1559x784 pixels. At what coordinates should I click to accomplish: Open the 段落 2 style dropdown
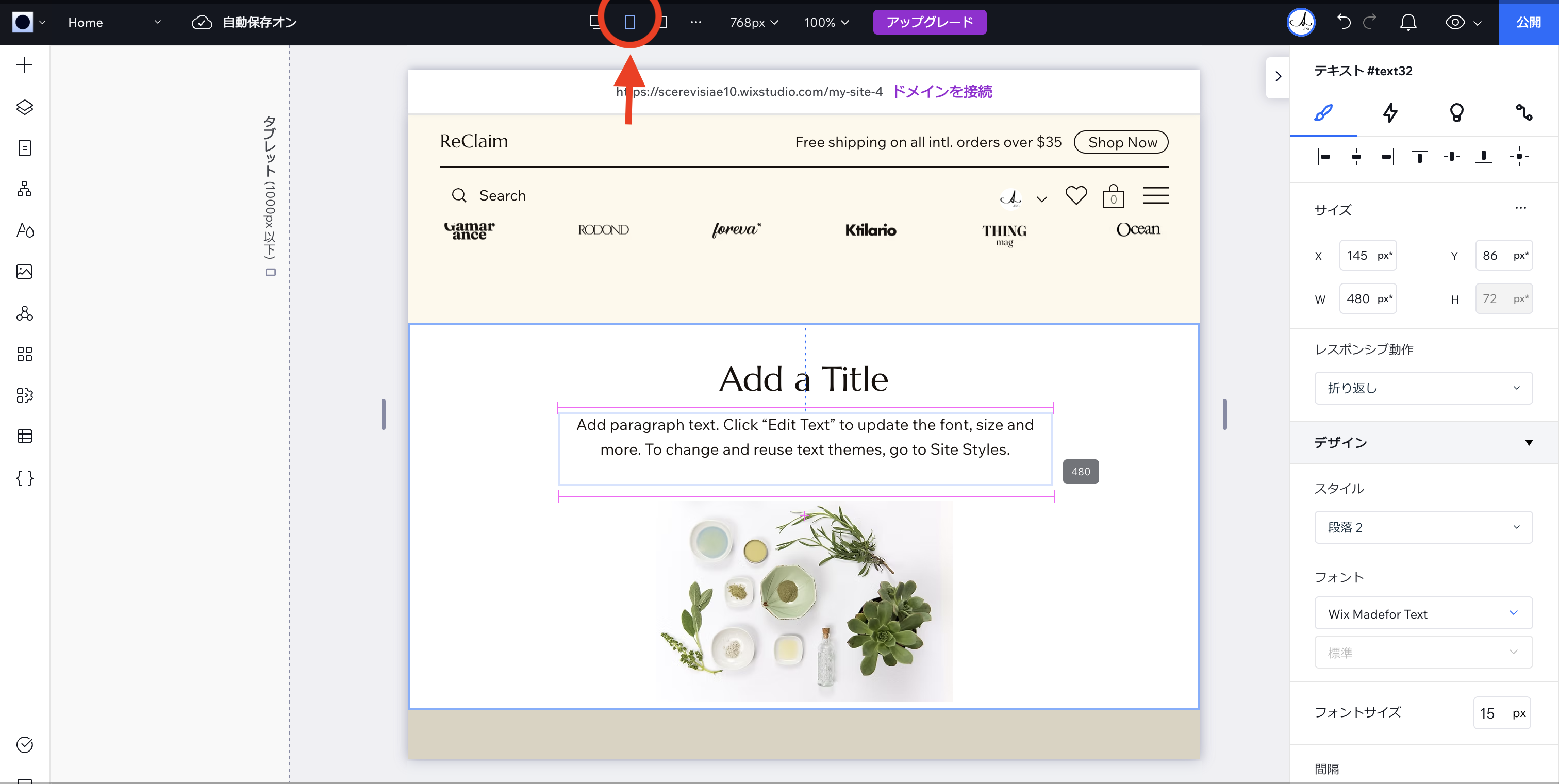coord(1423,527)
